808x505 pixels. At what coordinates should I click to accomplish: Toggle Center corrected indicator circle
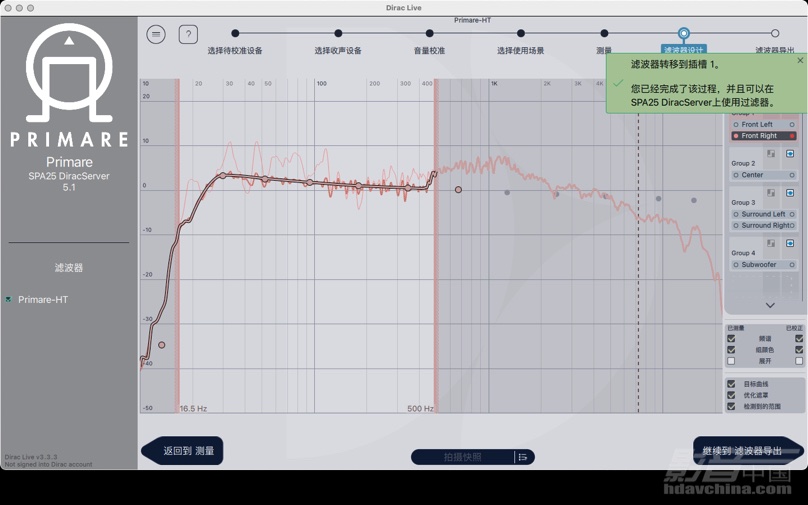click(792, 175)
